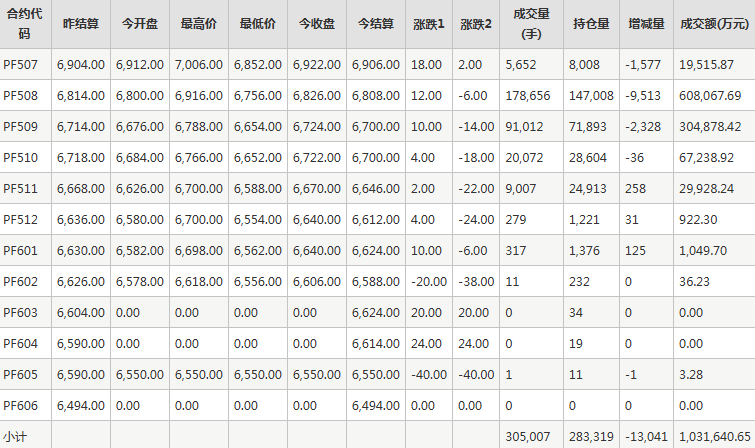Click the 今开盘 column header
The image size is (755, 448).
click(140, 24)
